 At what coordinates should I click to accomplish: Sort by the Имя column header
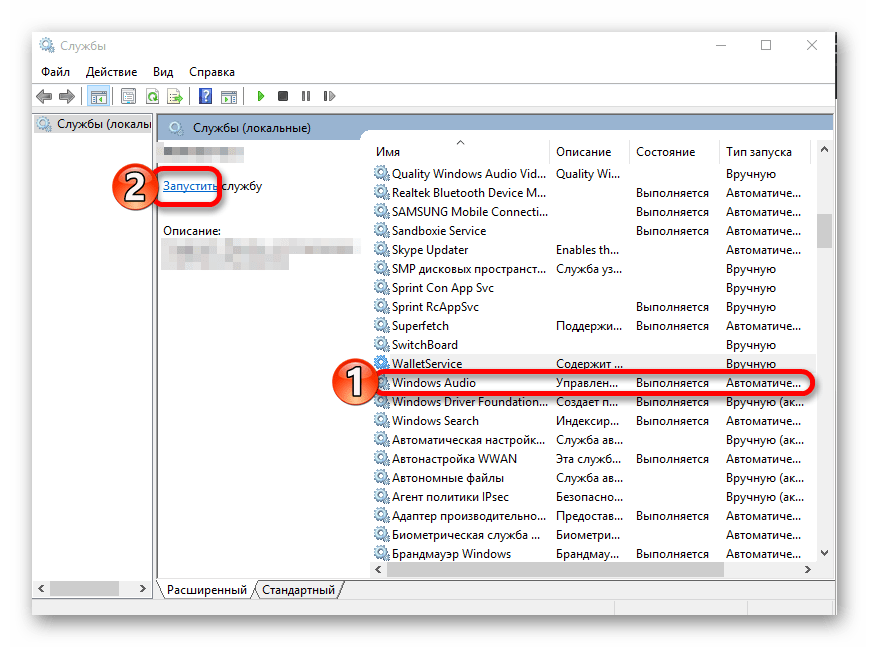point(460,152)
